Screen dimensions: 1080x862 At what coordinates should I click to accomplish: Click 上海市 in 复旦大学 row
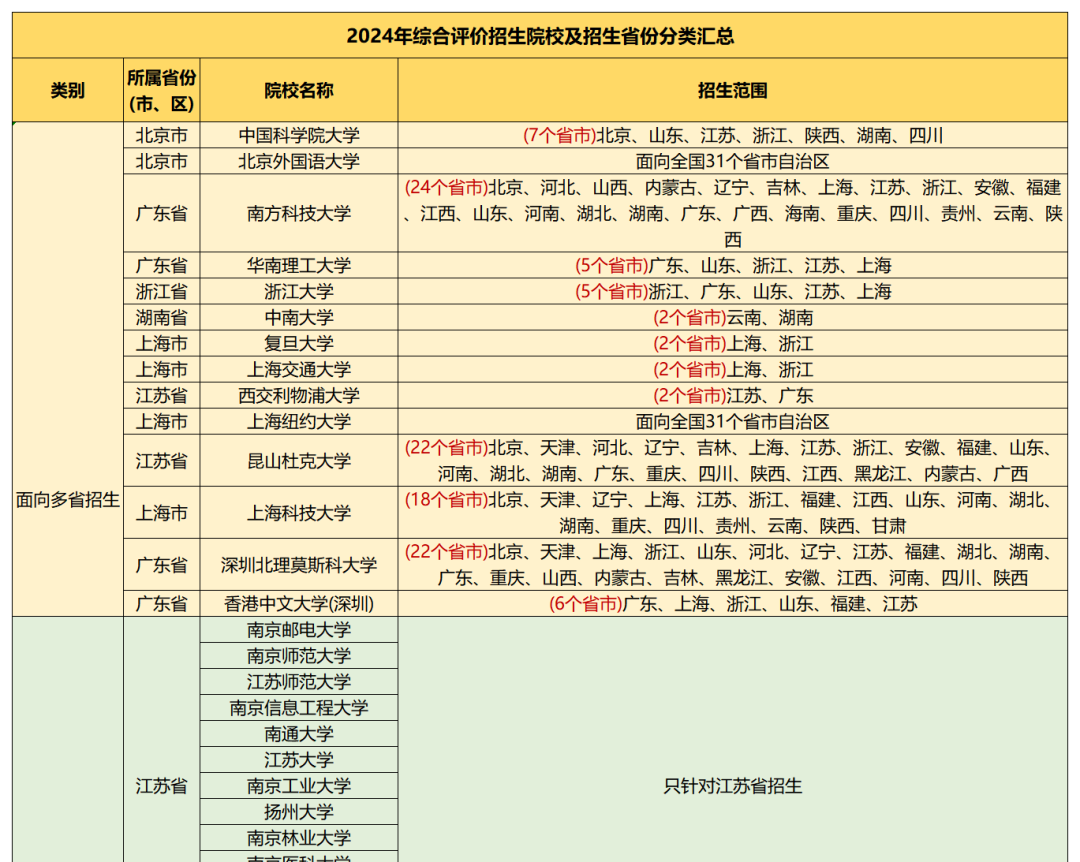pos(162,343)
